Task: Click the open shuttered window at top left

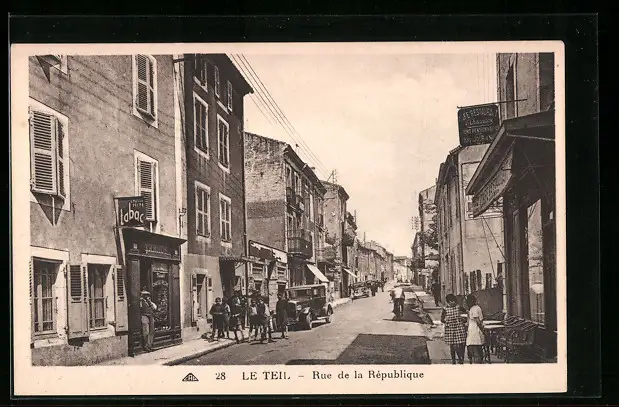Action: (48, 154)
